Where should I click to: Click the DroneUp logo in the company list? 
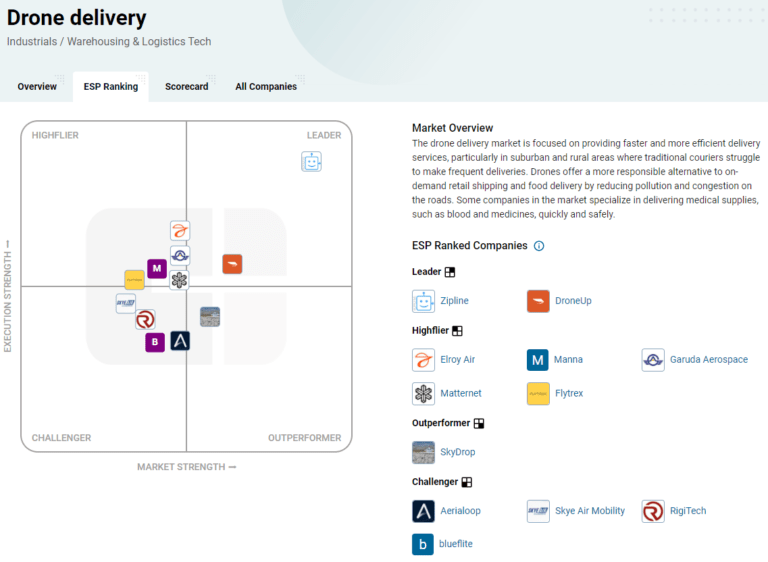[538, 301]
